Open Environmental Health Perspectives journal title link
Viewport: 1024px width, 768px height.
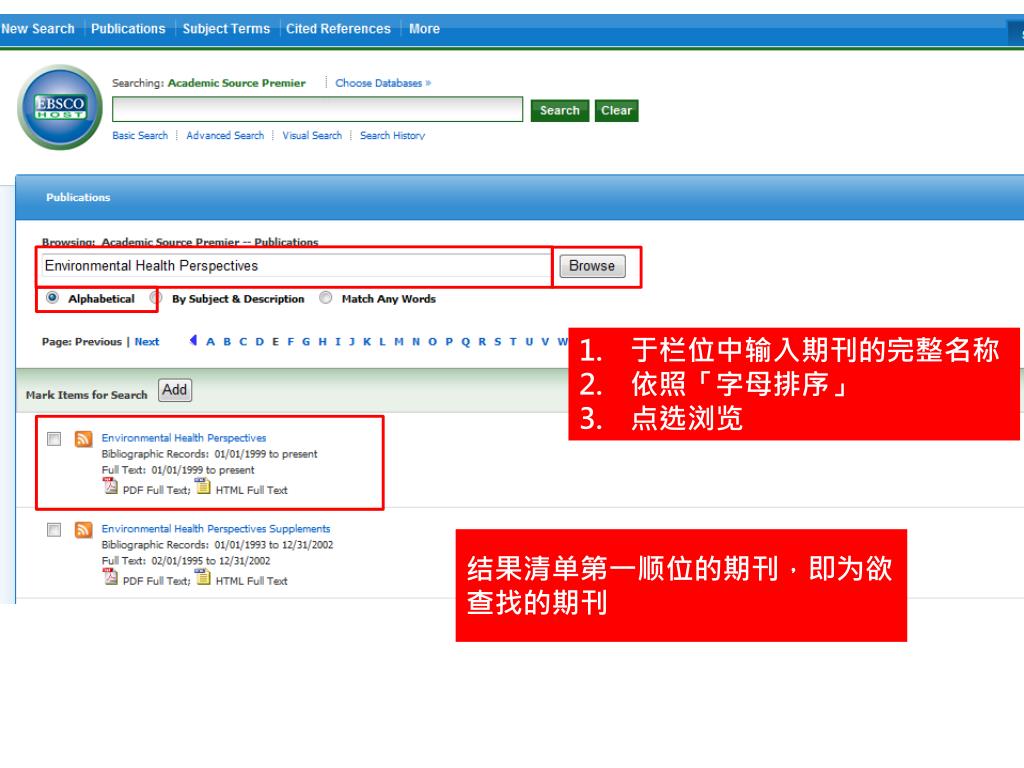tap(184, 438)
